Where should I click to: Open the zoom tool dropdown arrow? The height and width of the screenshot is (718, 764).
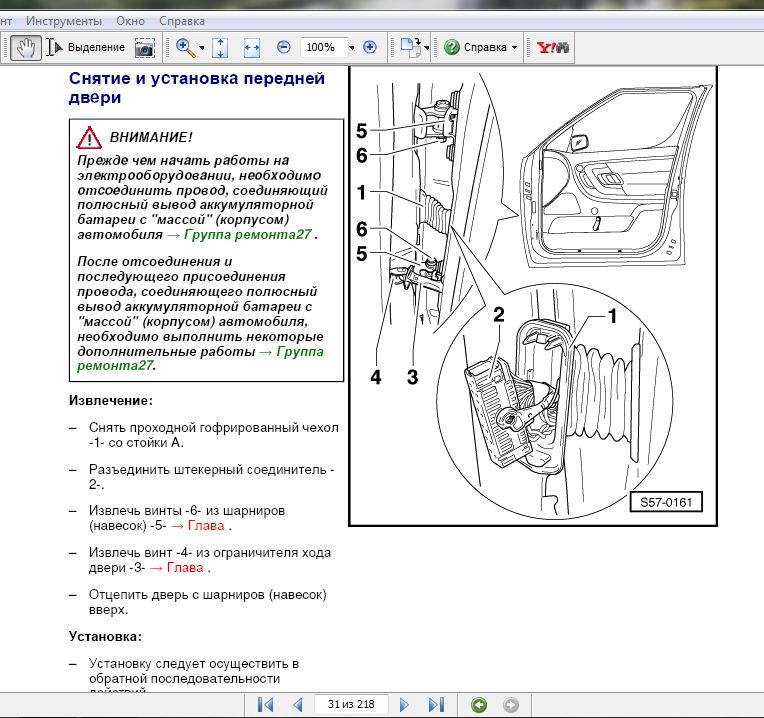click(202, 48)
